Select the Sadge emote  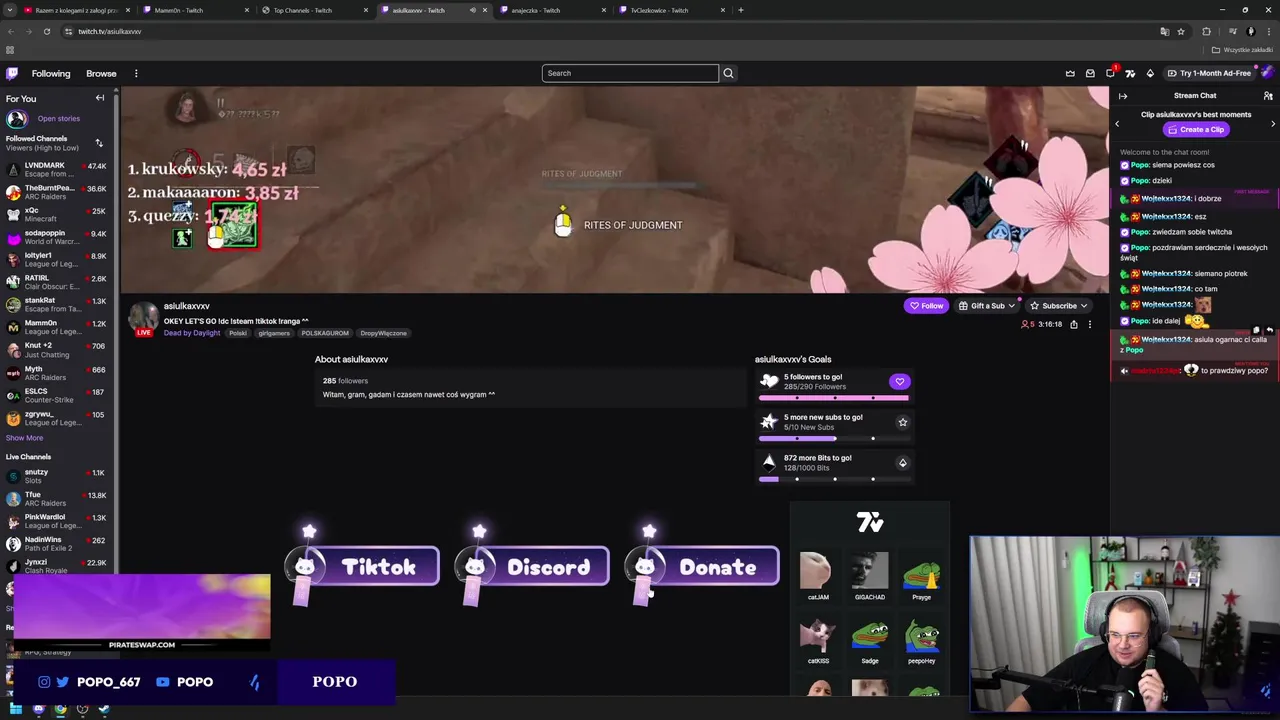[x=870, y=641]
